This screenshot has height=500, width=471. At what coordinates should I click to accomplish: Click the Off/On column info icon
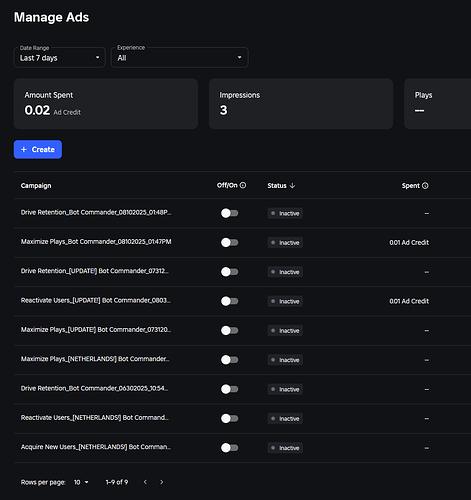(243, 185)
